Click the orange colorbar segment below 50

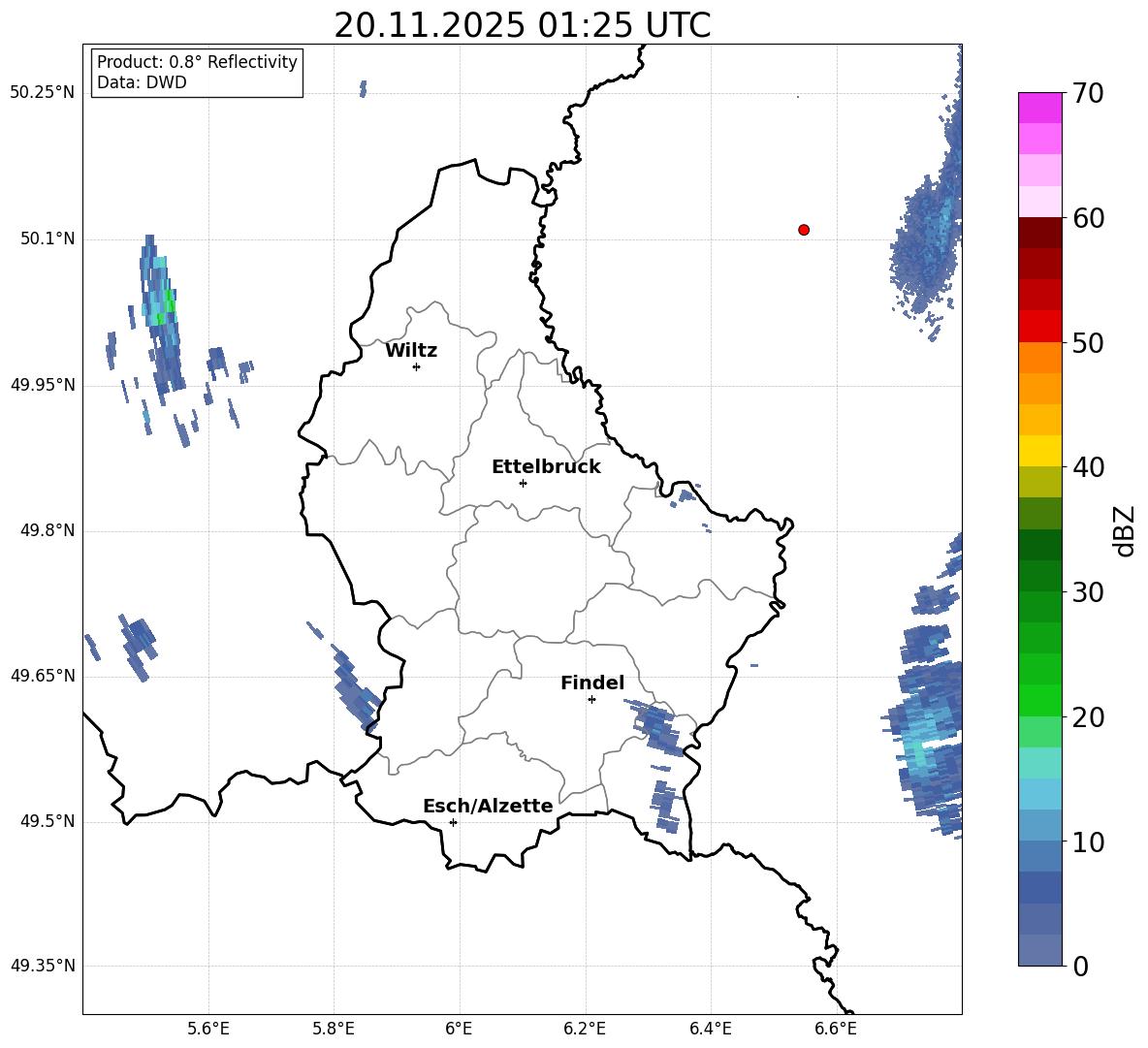tap(1039, 357)
